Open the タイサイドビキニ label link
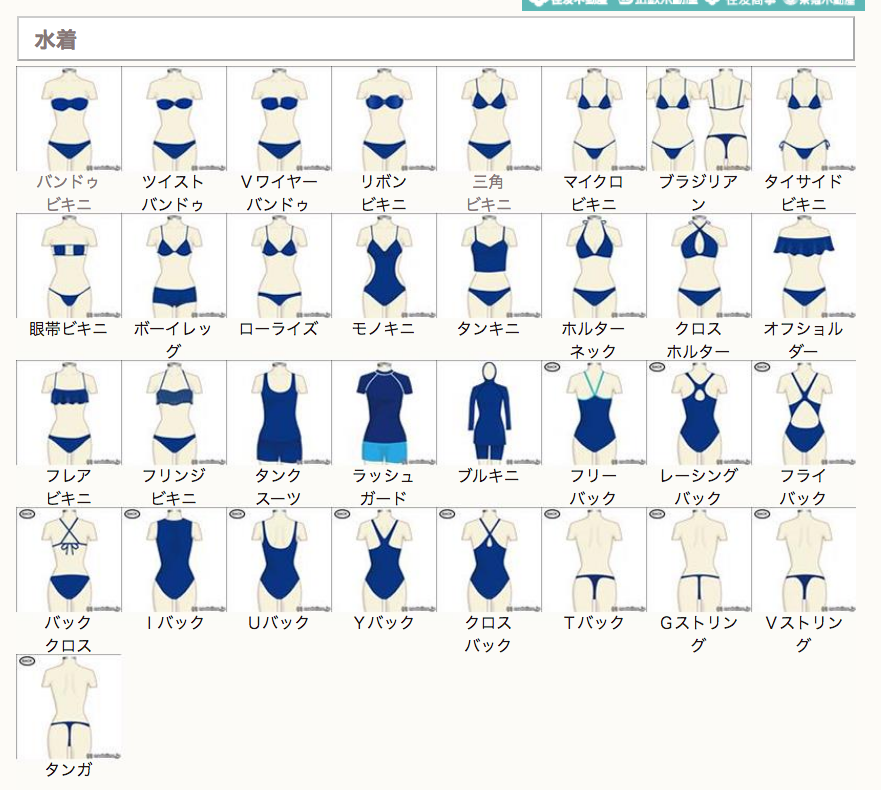Image resolution: width=881 pixels, height=790 pixels. tap(803, 192)
